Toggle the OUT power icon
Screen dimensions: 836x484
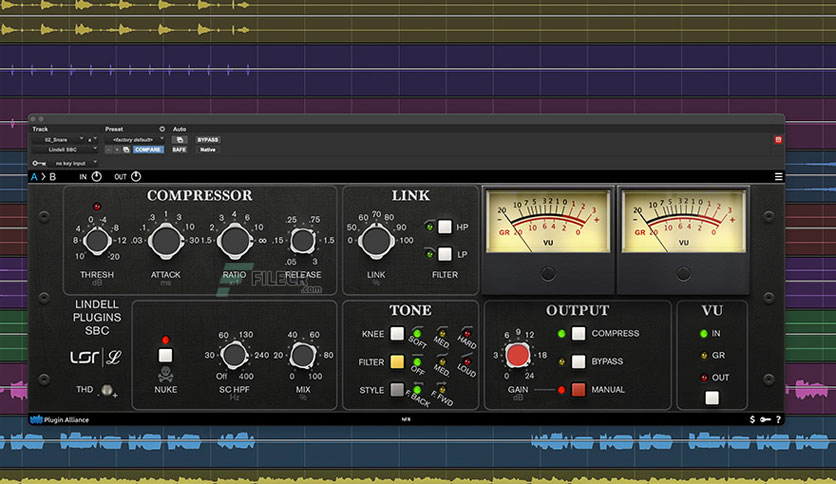[134, 177]
